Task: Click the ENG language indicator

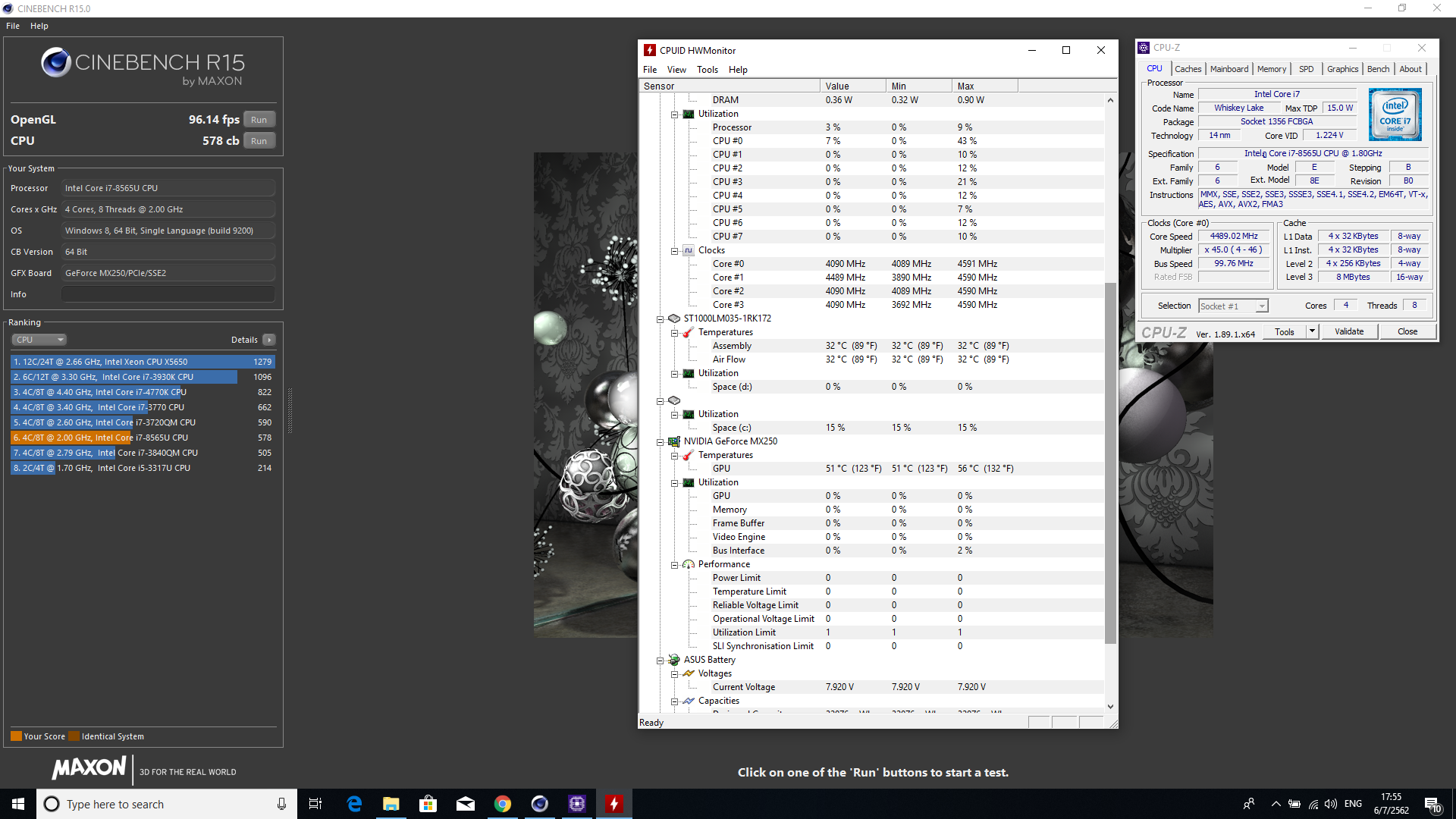Action: click(x=1353, y=804)
